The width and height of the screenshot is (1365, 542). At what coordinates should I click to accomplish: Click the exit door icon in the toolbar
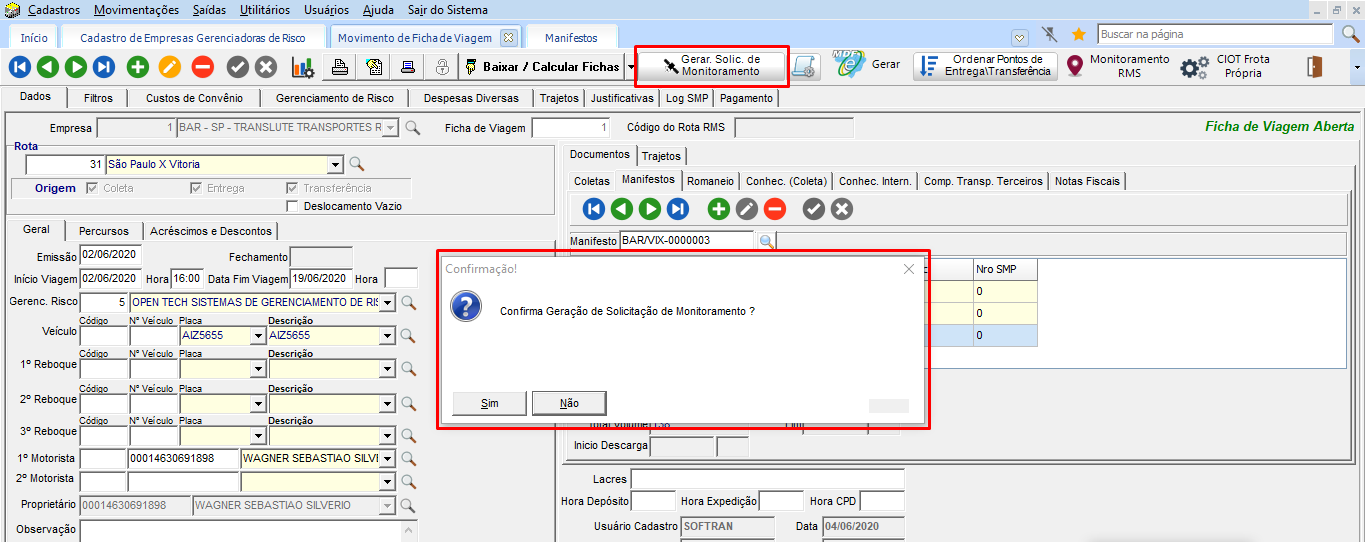pos(1315,67)
